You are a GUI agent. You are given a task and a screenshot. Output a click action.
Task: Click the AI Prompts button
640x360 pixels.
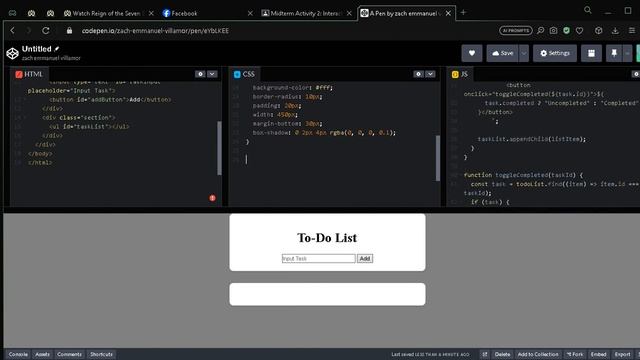[x=516, y=31]
